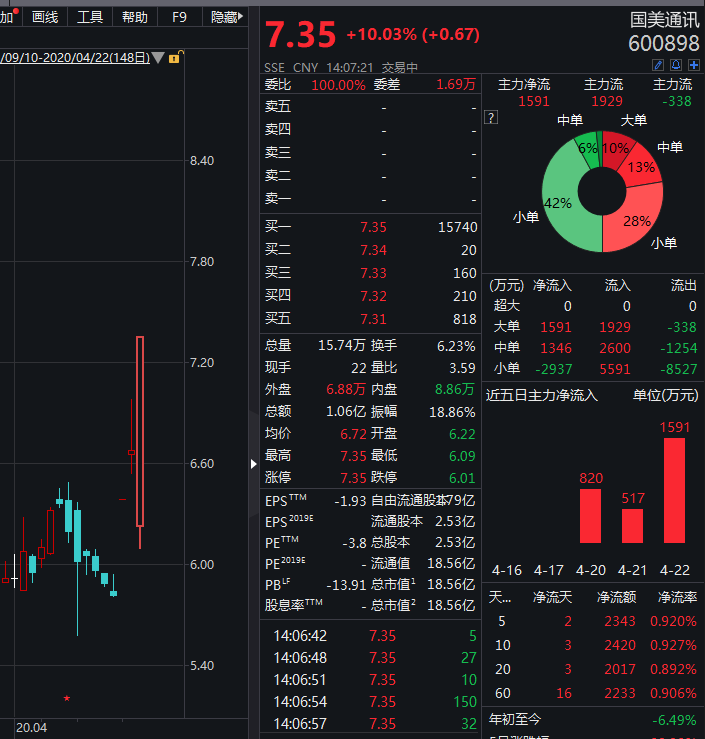The width and height of the screenshot is (705, 739).
Task: Click the 4-20 bar labeled 820
Action: click(x=590, y=516)
